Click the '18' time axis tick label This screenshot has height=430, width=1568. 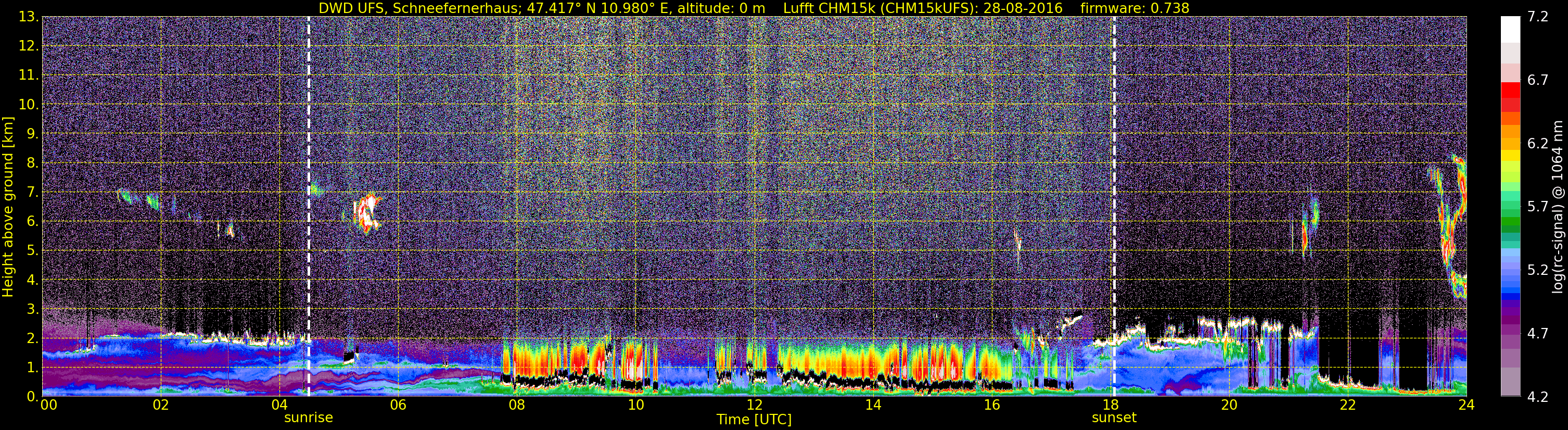tap(1110, 405)
